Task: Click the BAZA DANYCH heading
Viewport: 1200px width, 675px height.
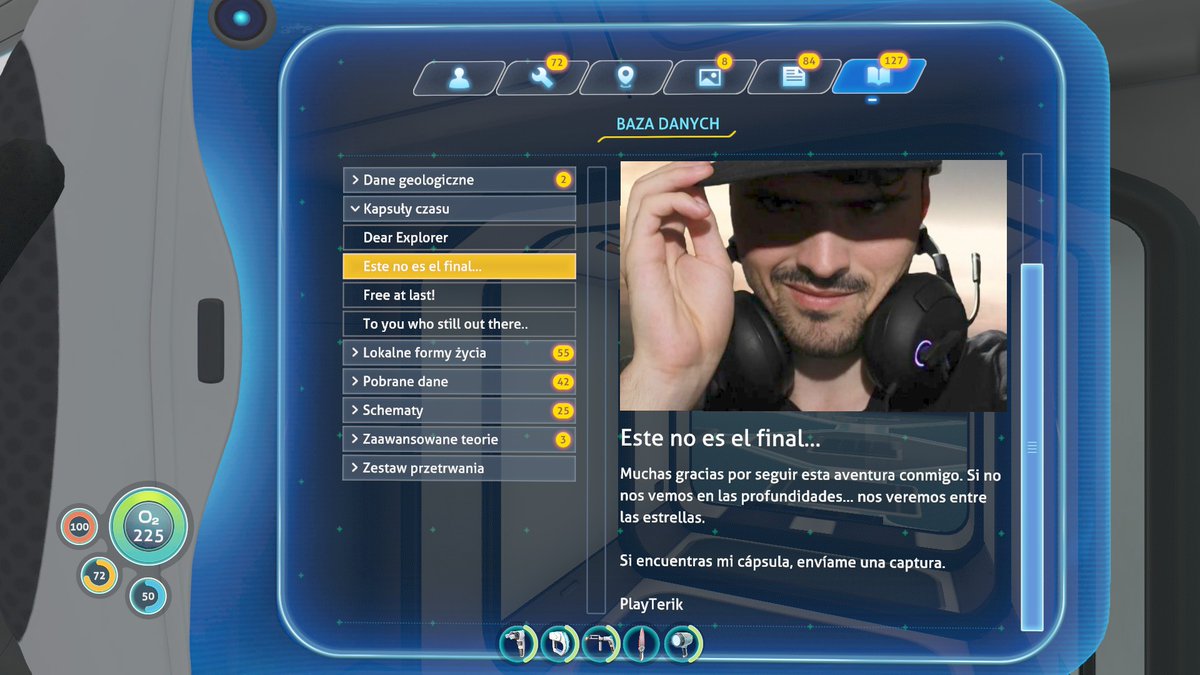Action: point(667,124)
